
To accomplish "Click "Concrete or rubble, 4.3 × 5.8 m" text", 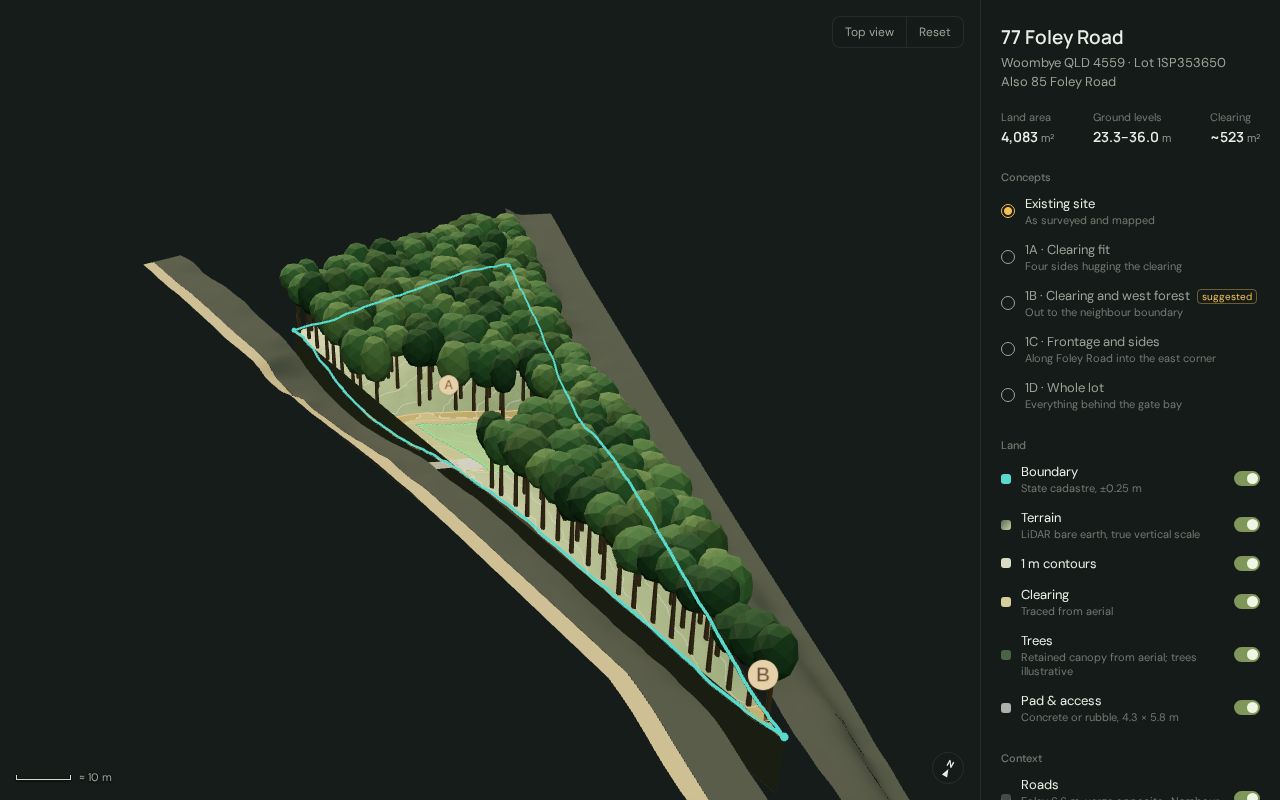I will tap(1100, 718).
